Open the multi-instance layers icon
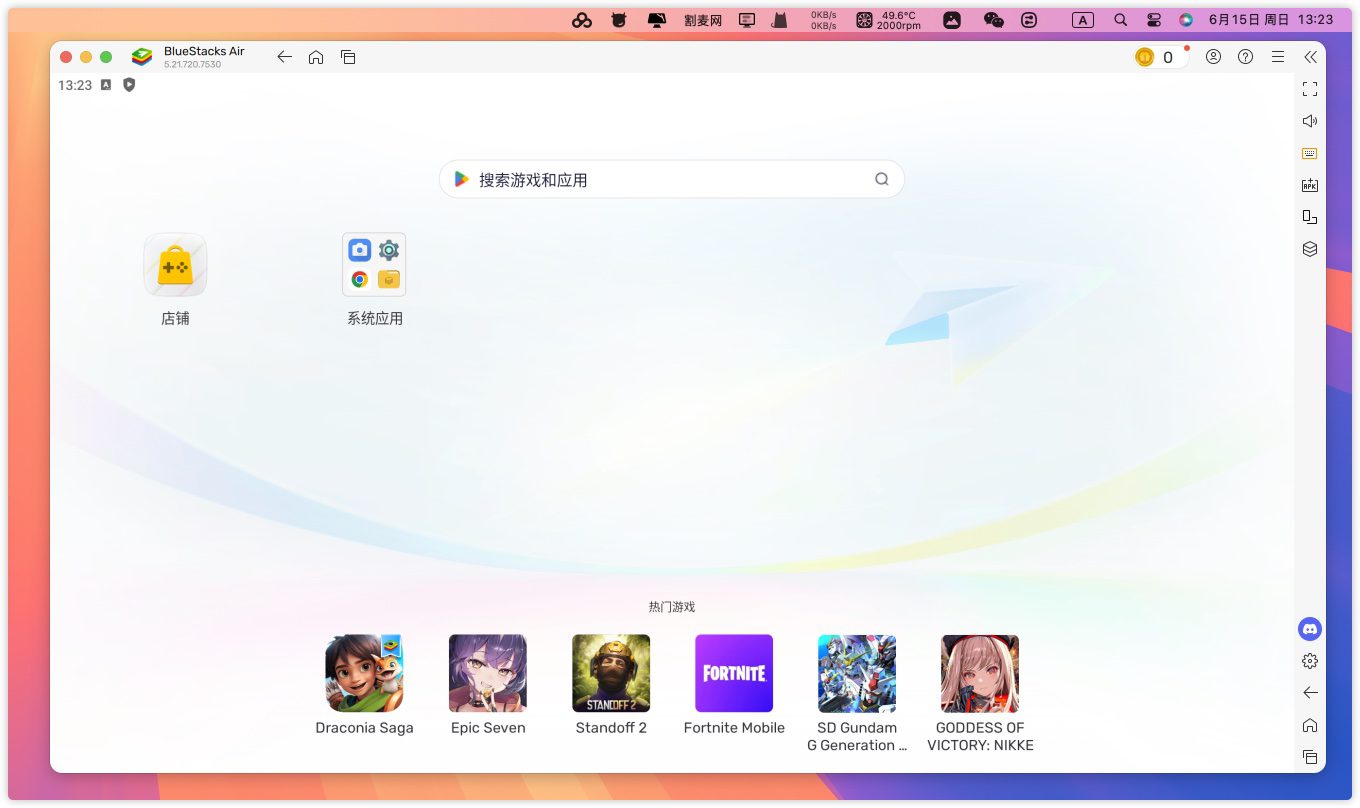1360x808 pixels. [x=1310, y=249]
